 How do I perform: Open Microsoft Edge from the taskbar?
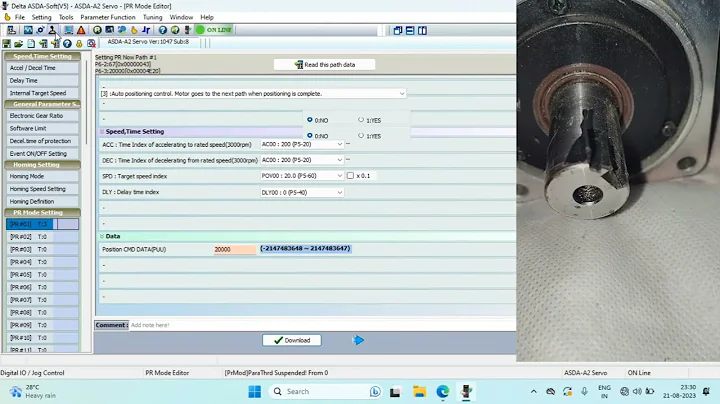(443, 392)
